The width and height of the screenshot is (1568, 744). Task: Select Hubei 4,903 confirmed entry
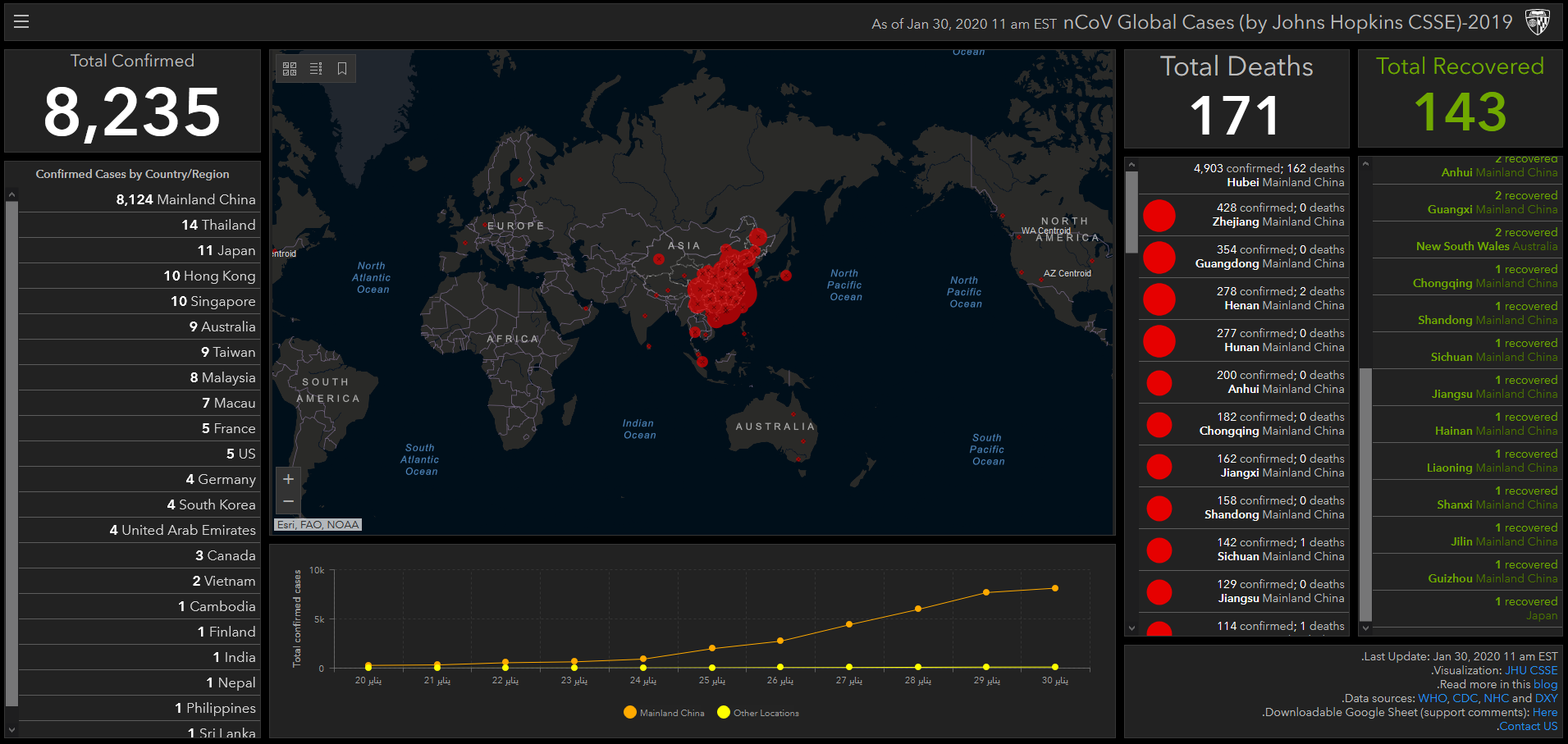tap(1243, 175)
